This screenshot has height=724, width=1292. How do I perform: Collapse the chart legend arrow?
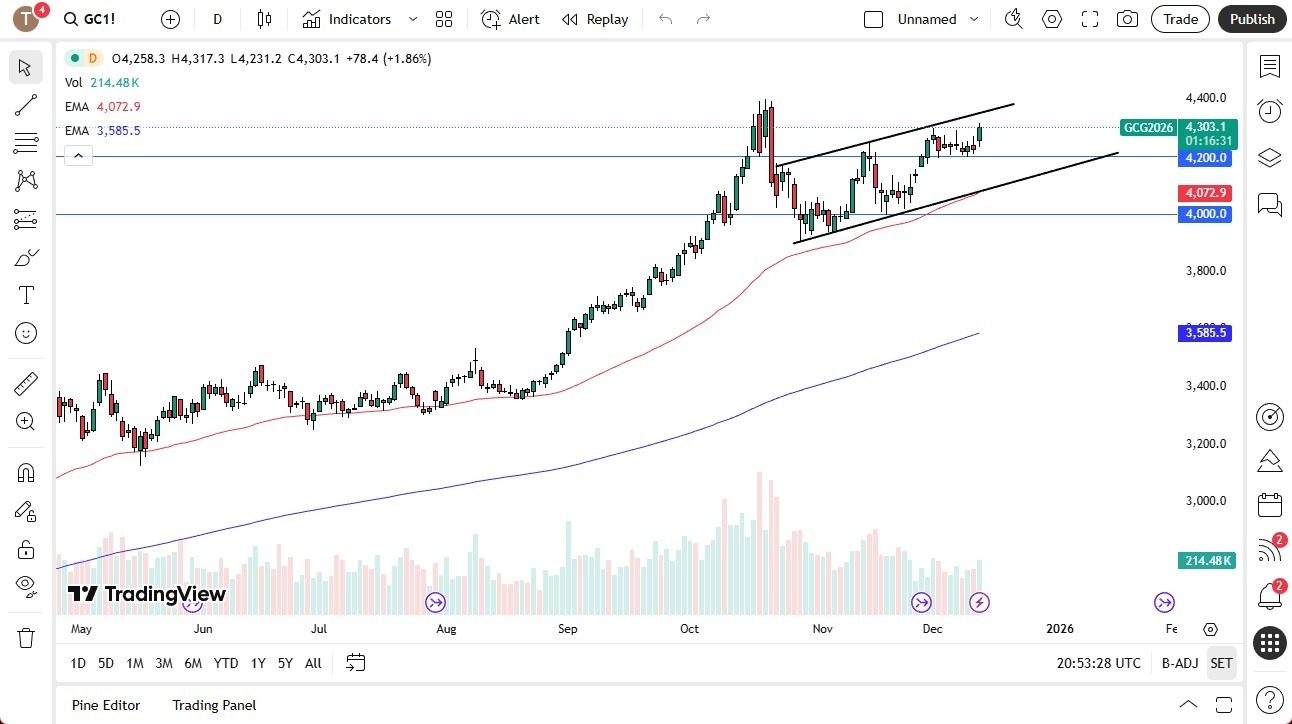78,155
